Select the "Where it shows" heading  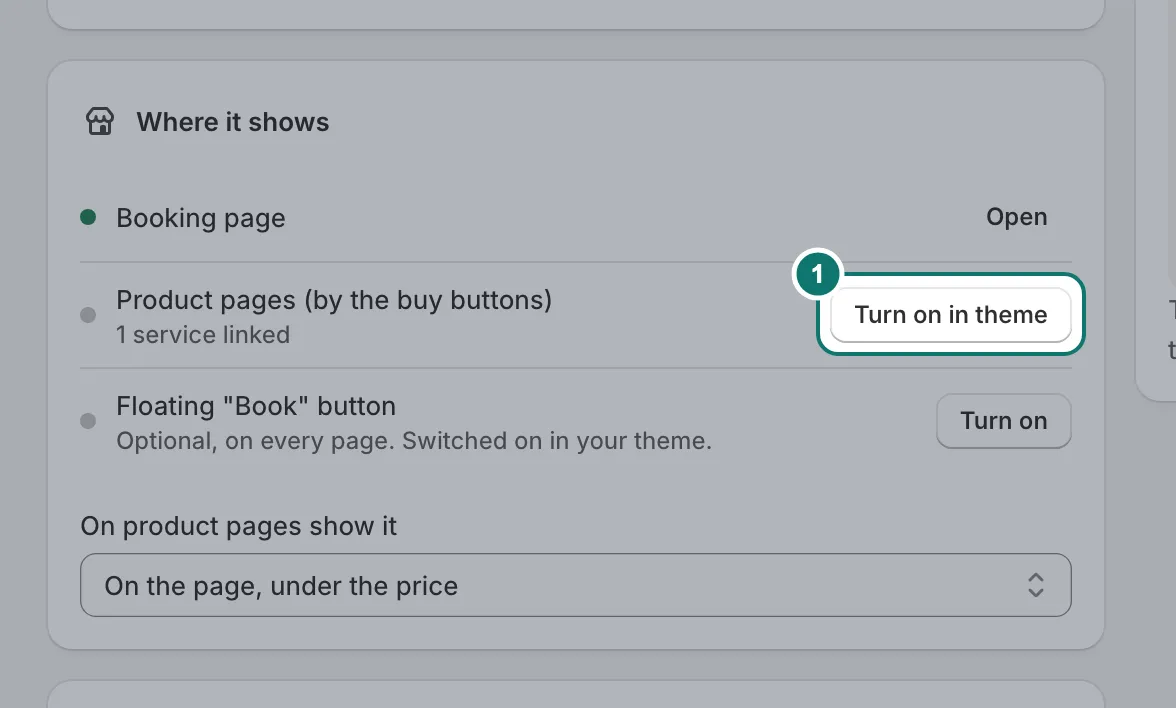click(232, 122)
